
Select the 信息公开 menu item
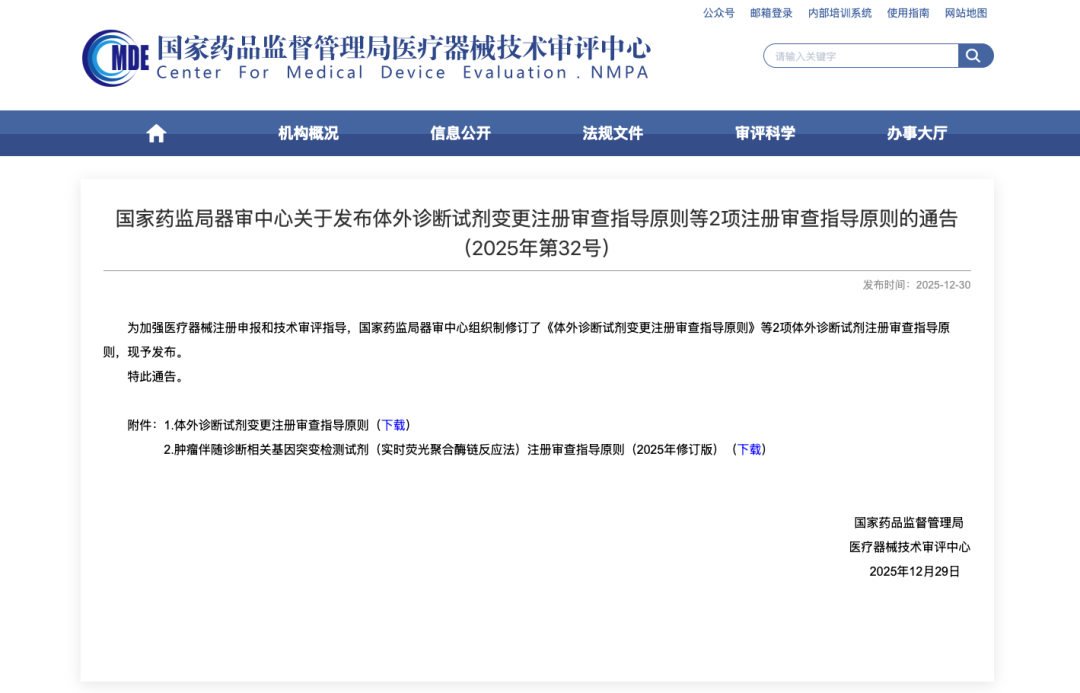tap(460, 132)
